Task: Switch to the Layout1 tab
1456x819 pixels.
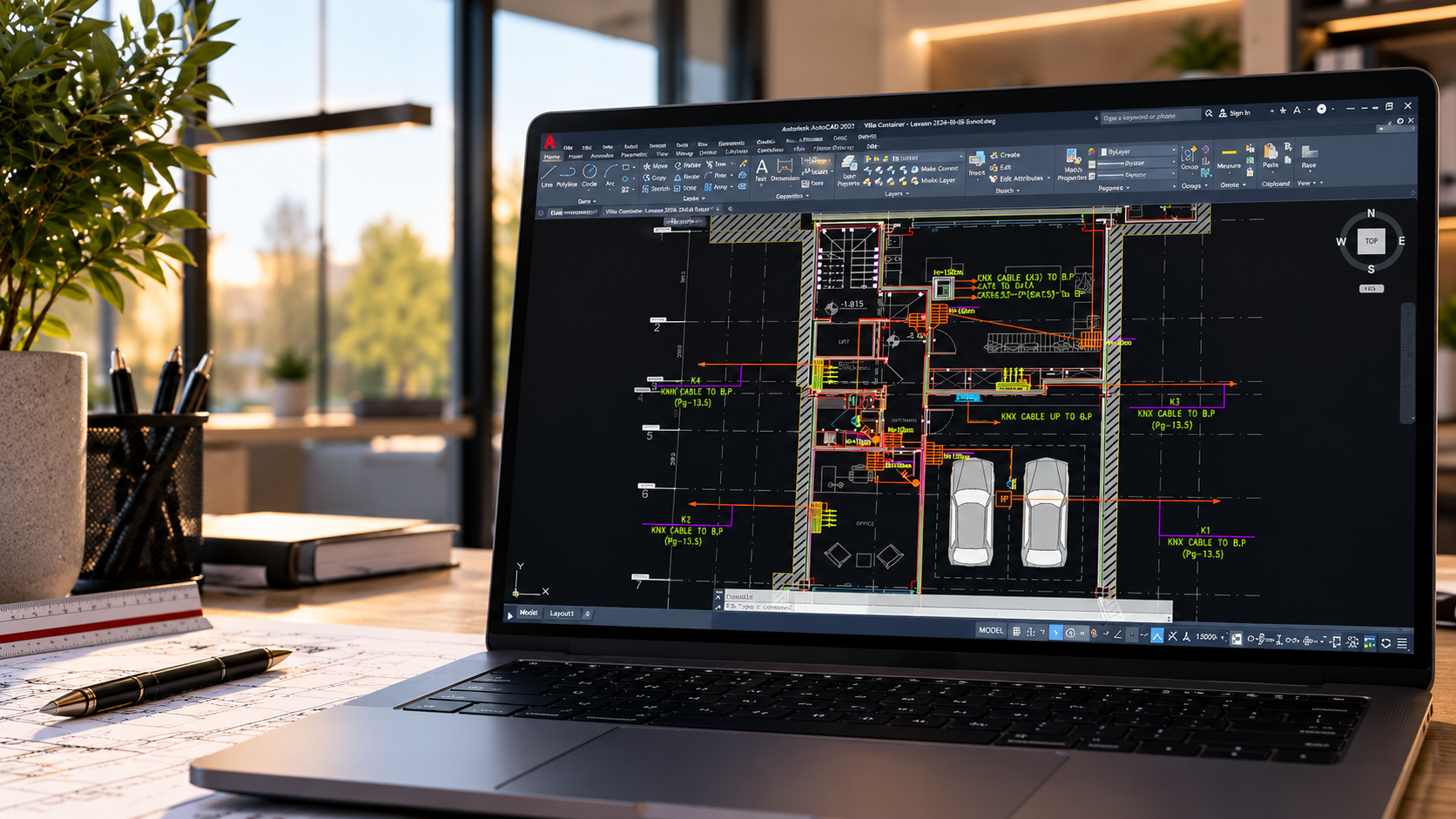Action: point(562,614)
